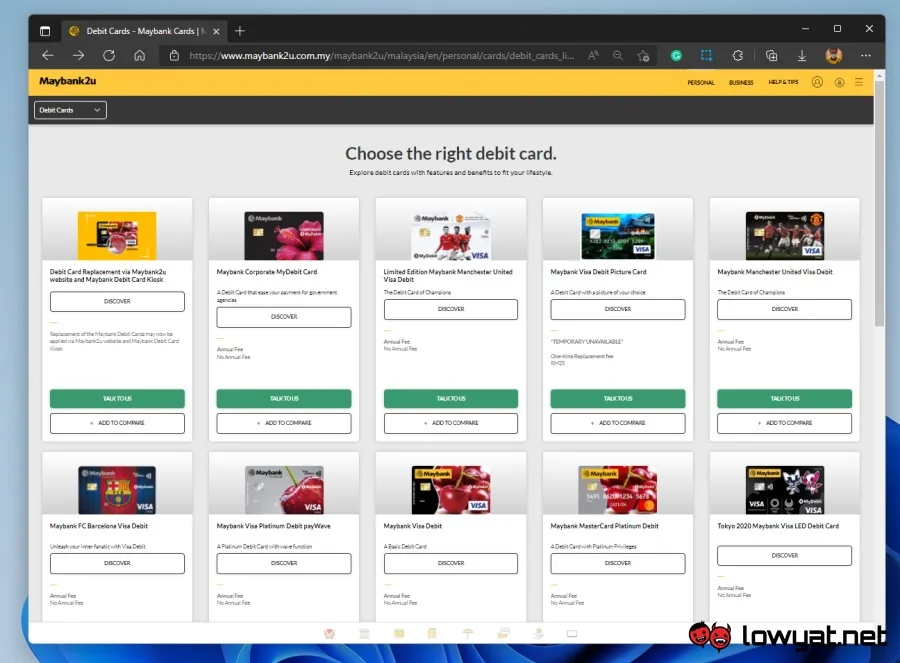Click the address bar URL
Screen dimensions: 900x663
pyautogui.click(x=382, y=56)
